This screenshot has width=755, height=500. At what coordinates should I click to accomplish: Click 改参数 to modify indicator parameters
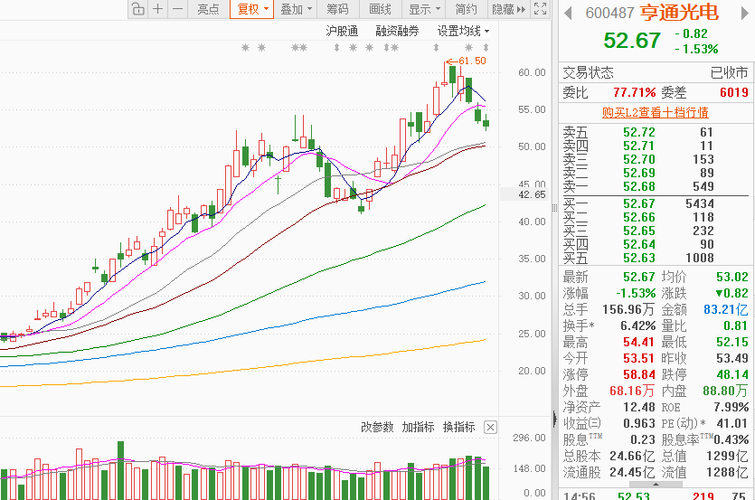point(377,427)
